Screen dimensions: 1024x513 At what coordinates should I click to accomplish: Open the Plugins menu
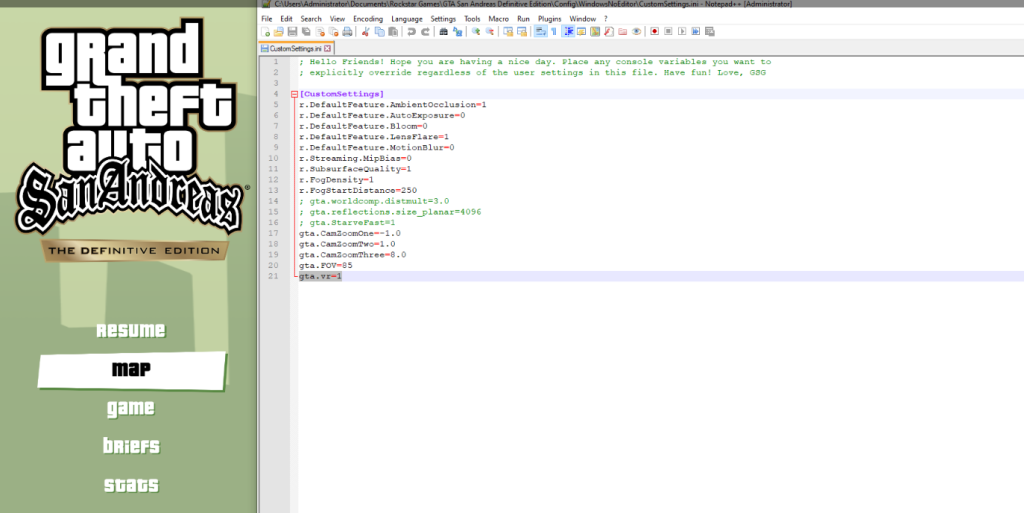coord(549,19)
